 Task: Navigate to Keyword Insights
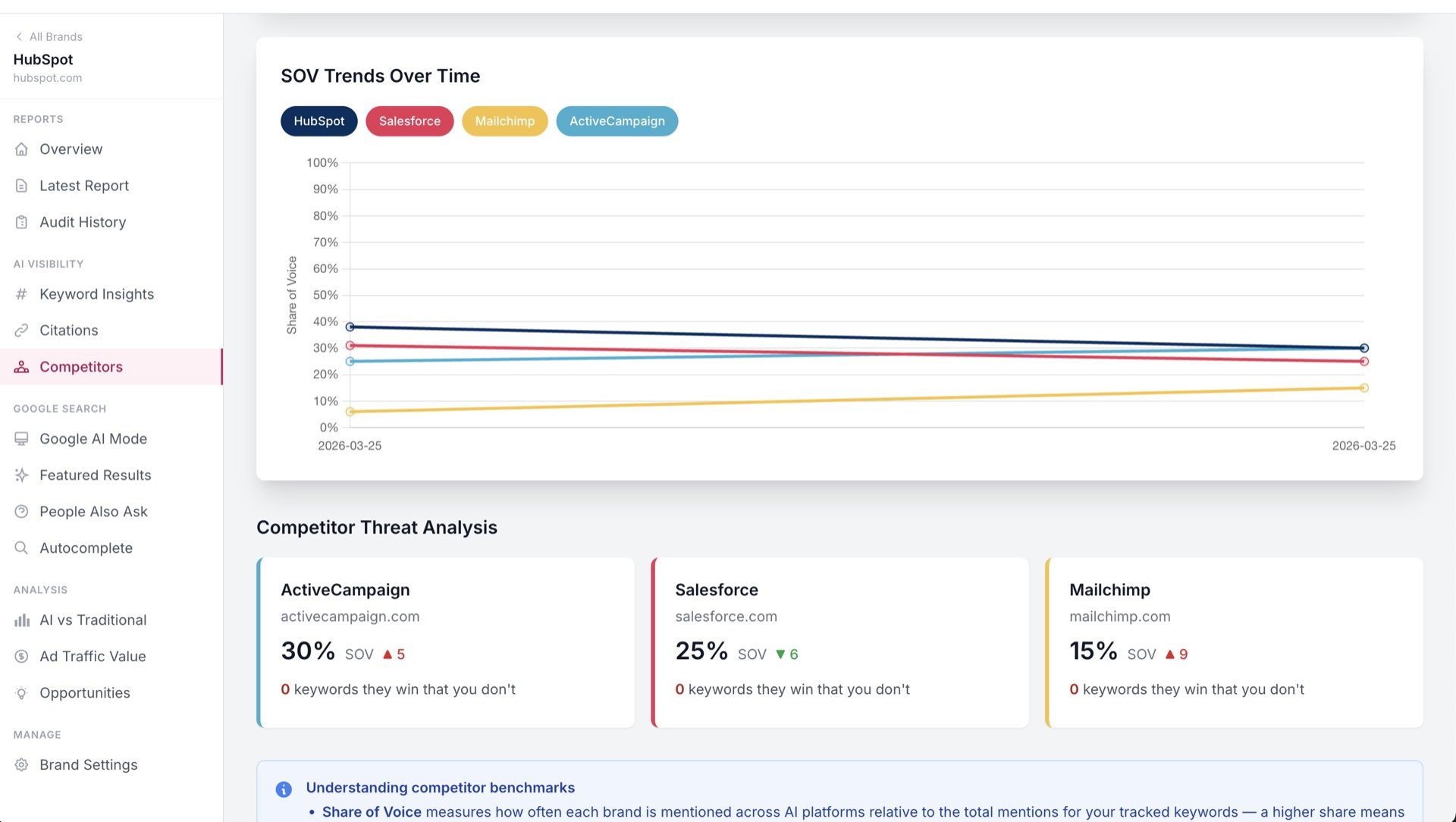tap(111, 294)
